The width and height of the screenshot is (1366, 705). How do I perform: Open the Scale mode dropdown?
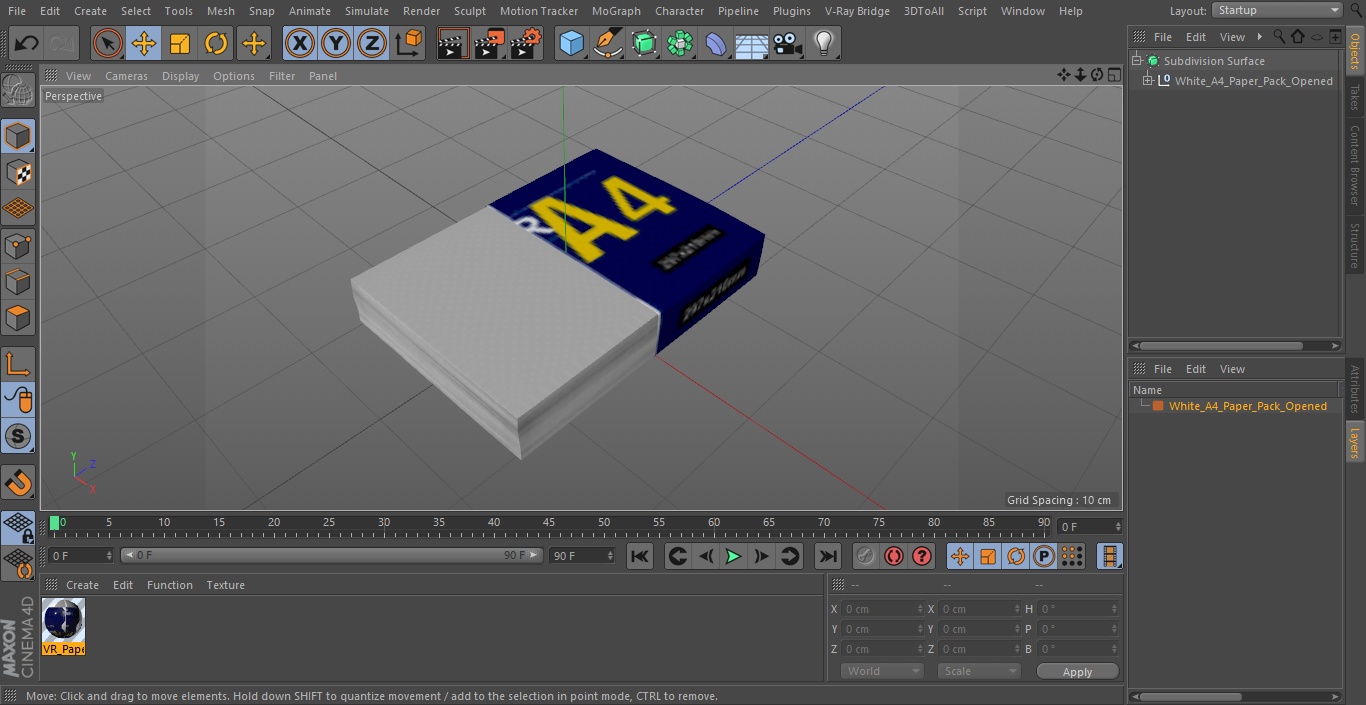pyautogui.click(x=979, y=671)
